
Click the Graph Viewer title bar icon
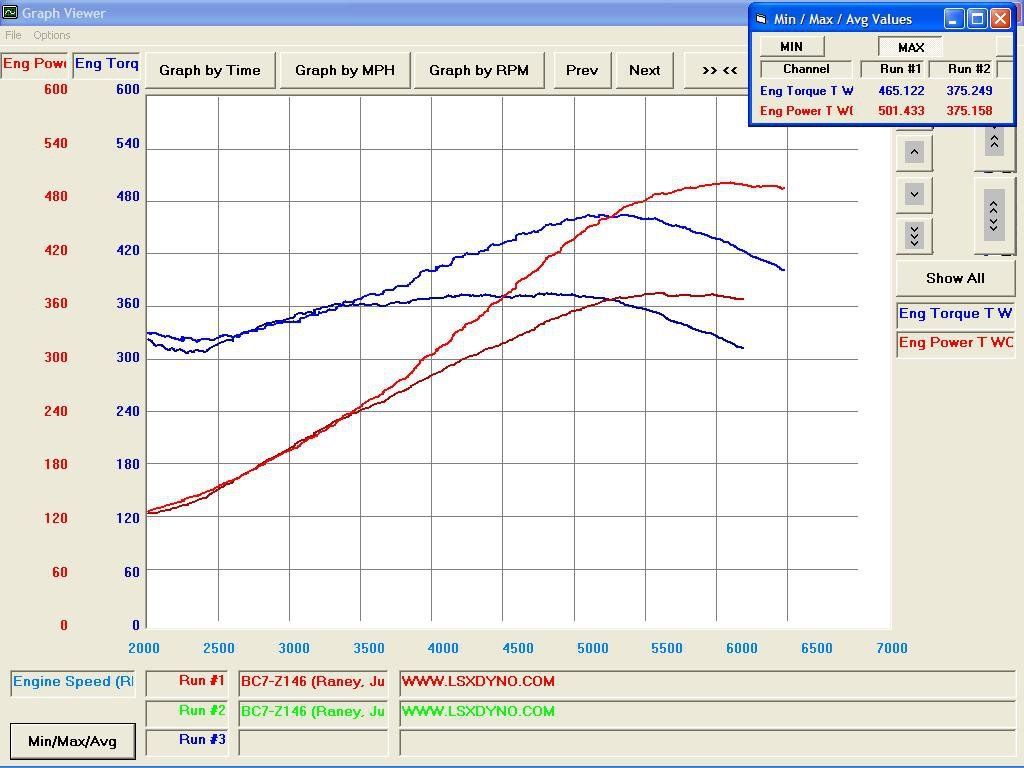[x=10, y=13]
